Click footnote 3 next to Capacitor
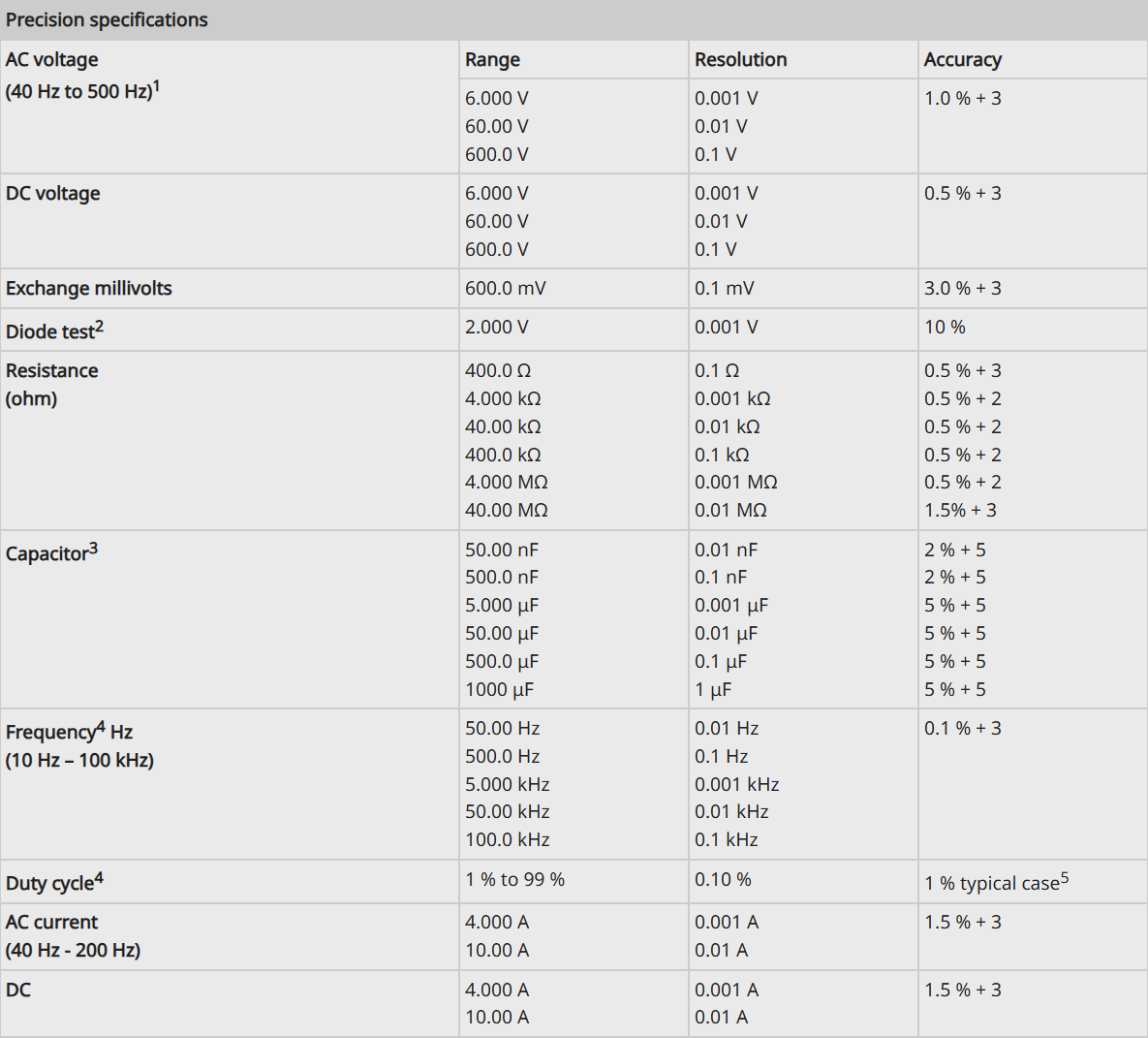Viewport: 1148px width, 1038px height. click(x=93, y=548)
